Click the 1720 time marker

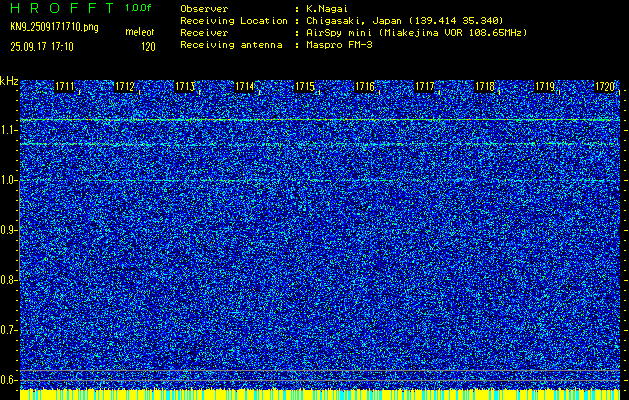605,86
